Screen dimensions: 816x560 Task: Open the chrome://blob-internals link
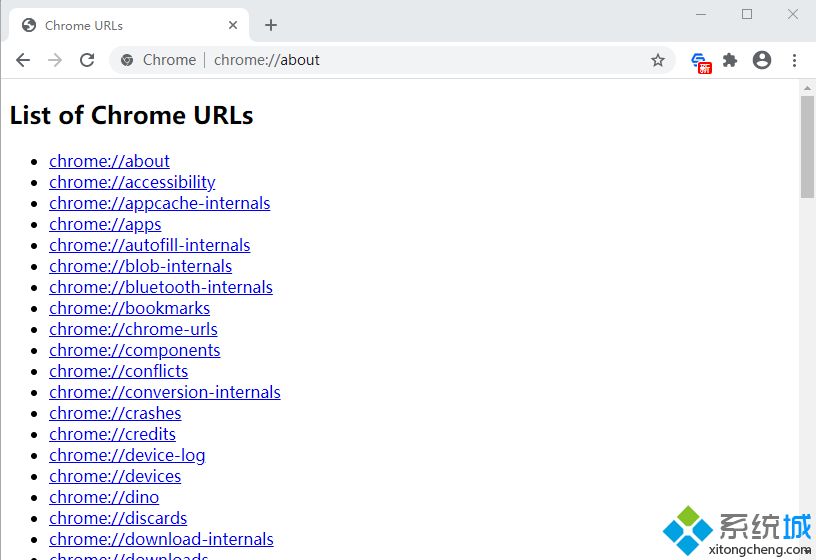coord(141,266)
